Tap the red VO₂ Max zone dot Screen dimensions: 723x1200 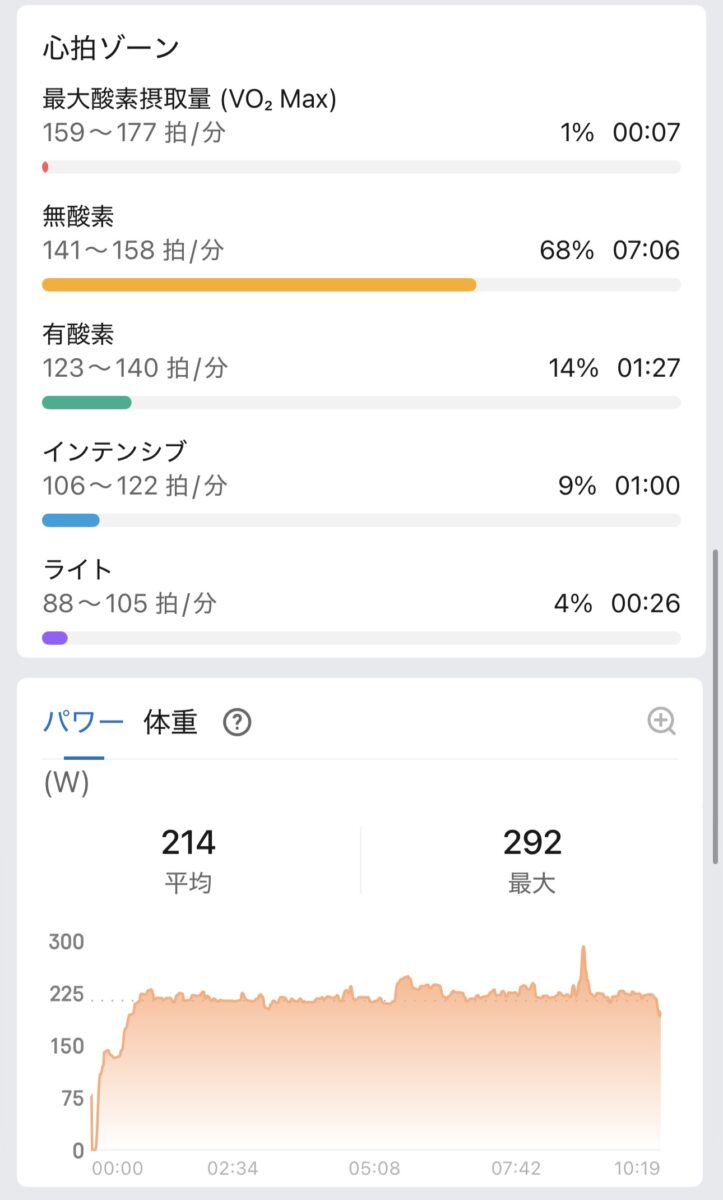(x=45, y=167)
